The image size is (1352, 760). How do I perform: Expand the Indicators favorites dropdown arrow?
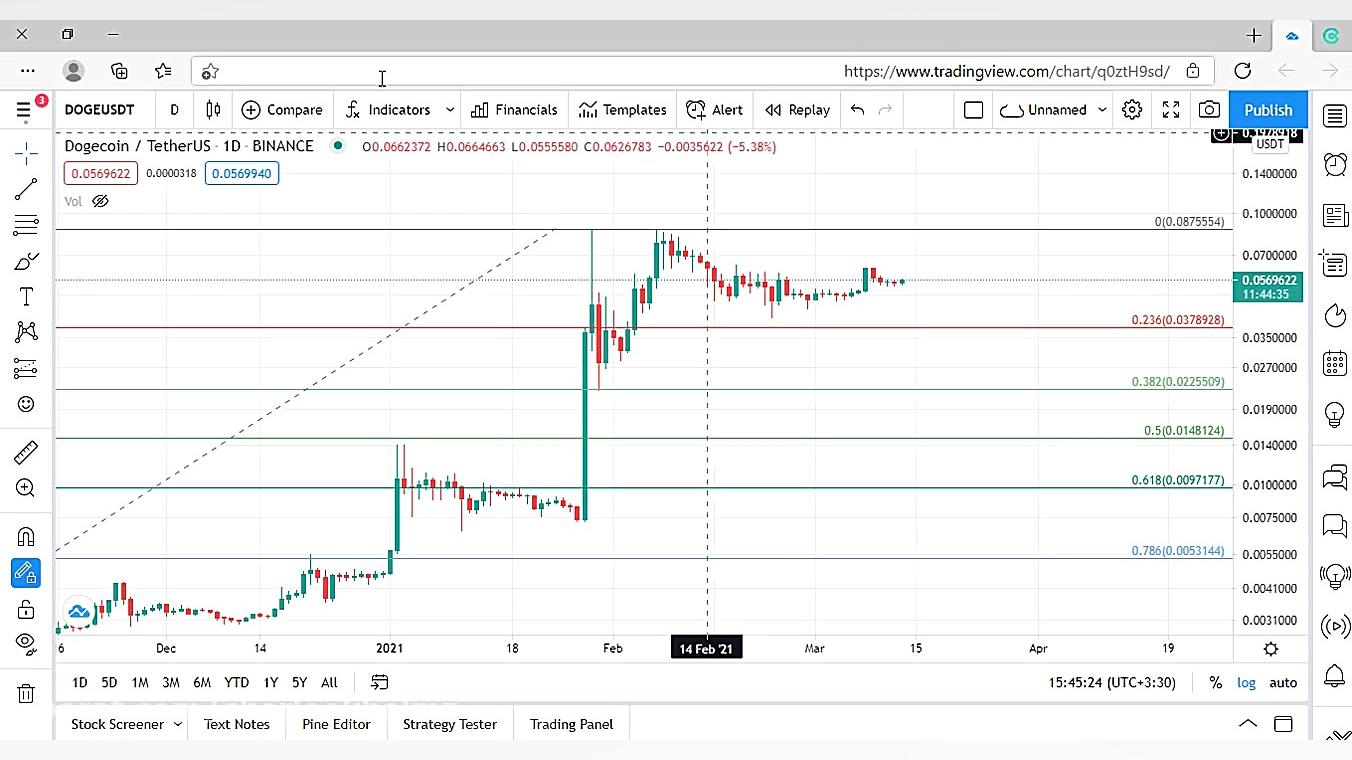[x=450, y=110]
